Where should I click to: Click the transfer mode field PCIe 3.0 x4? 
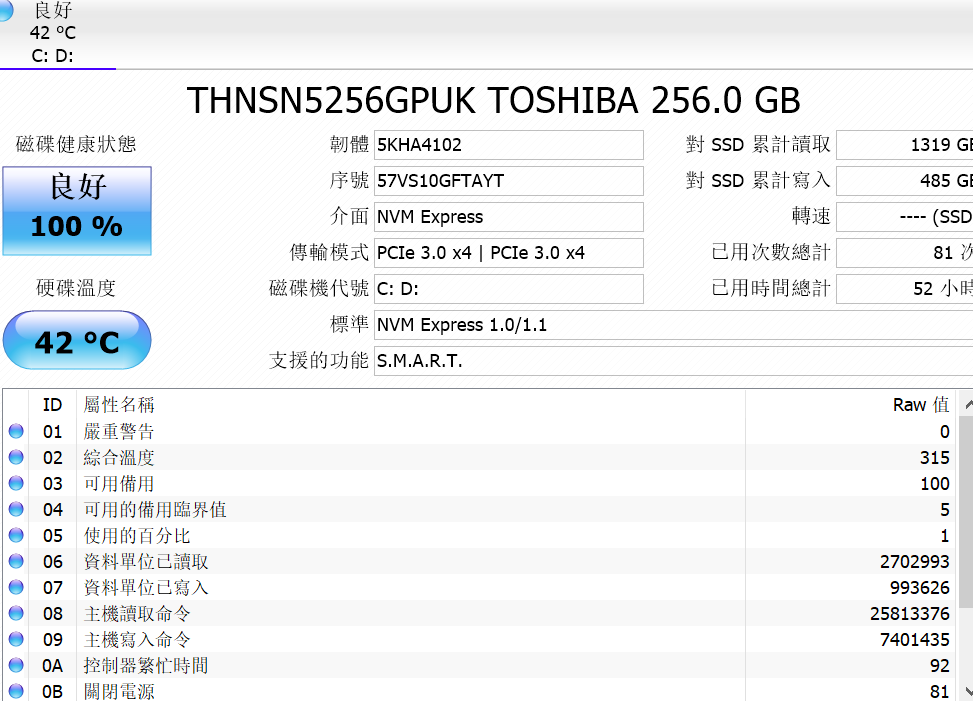tap(509, 253)
